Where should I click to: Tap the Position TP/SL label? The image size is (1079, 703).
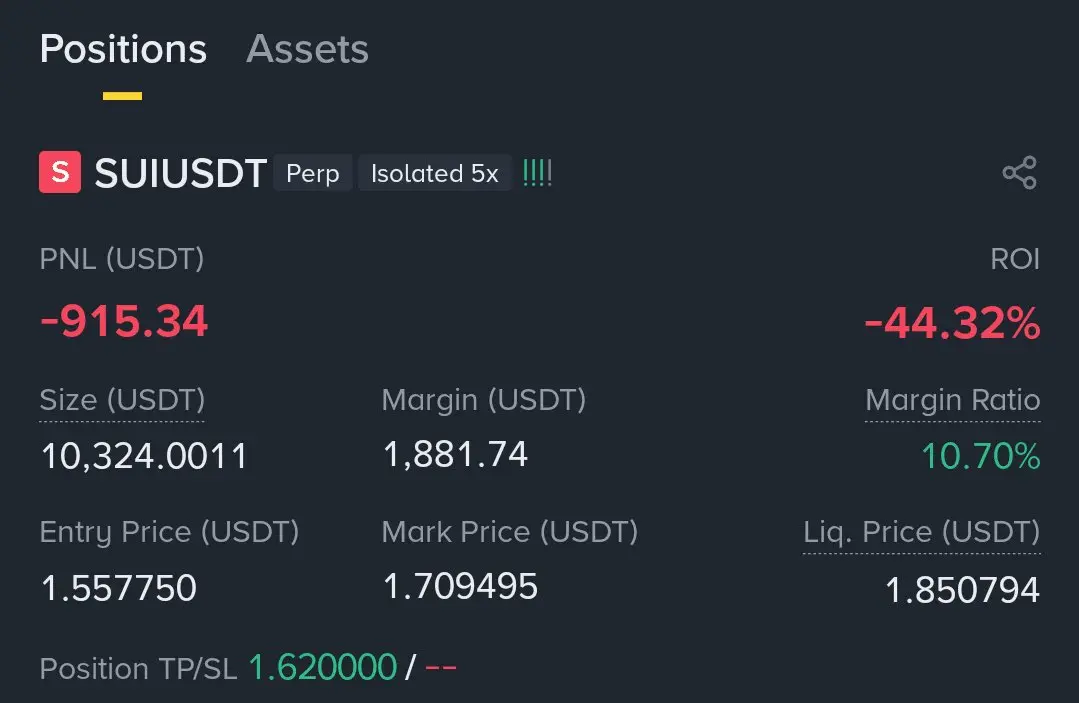pyautogui.click(x=138, y=667)
